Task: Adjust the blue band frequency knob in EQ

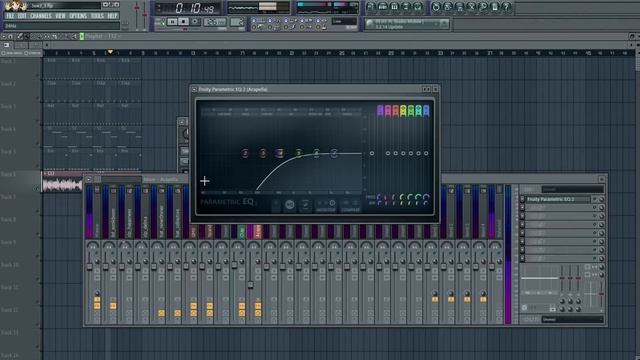Action: point(426,197)
